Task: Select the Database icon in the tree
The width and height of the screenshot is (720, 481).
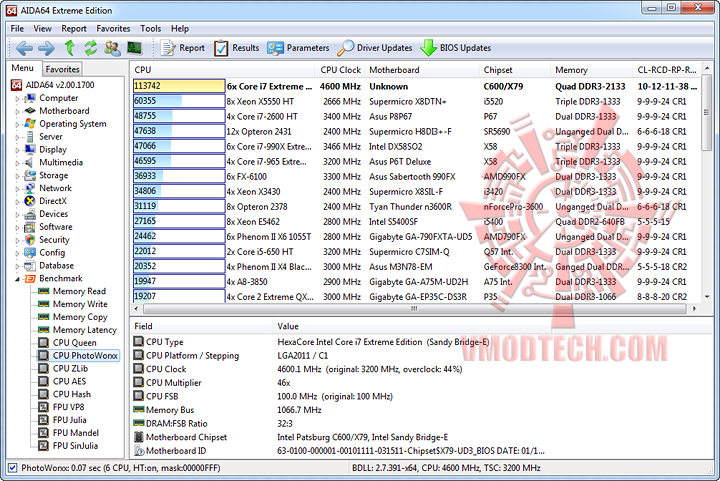Action: click(30, 265)
